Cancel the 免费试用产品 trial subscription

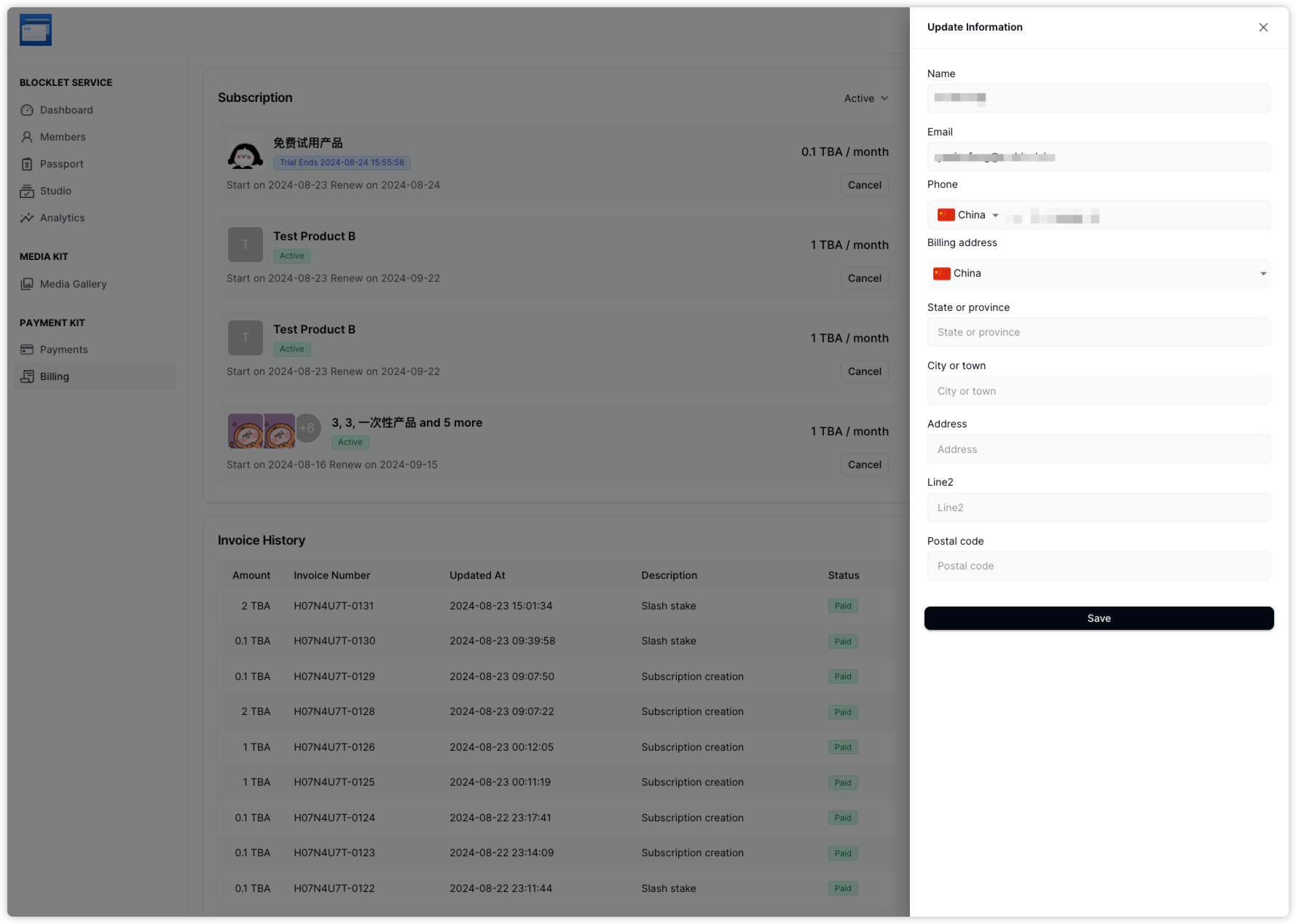864,185
